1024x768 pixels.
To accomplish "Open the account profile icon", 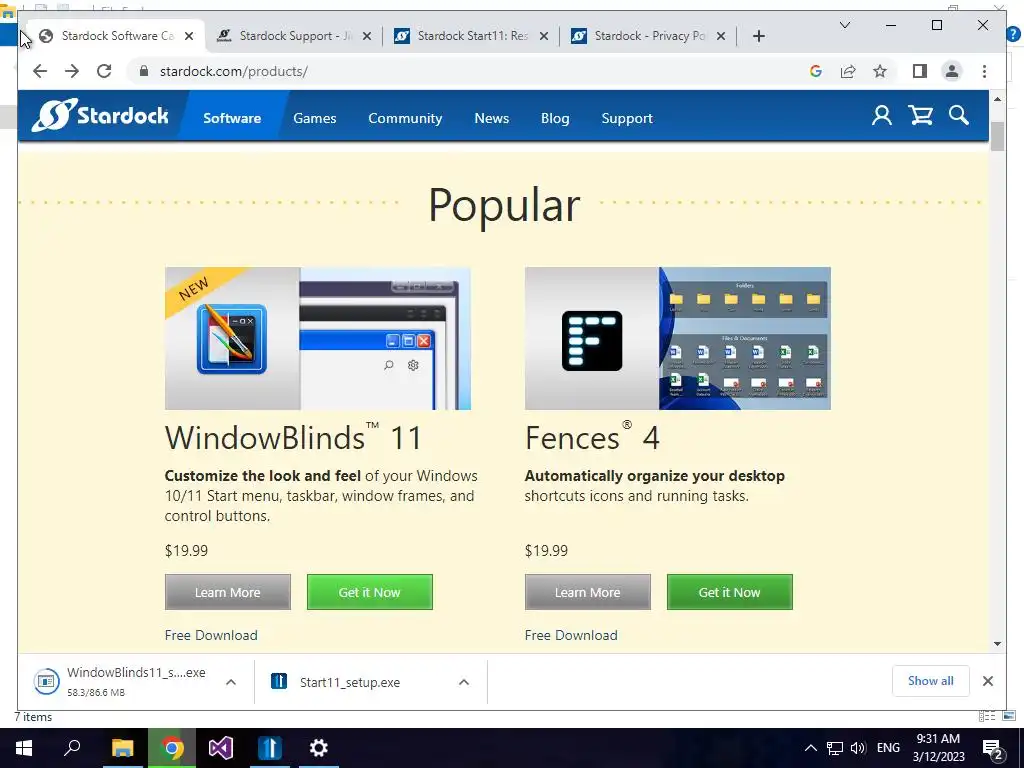I will click(x=882, y=116).
